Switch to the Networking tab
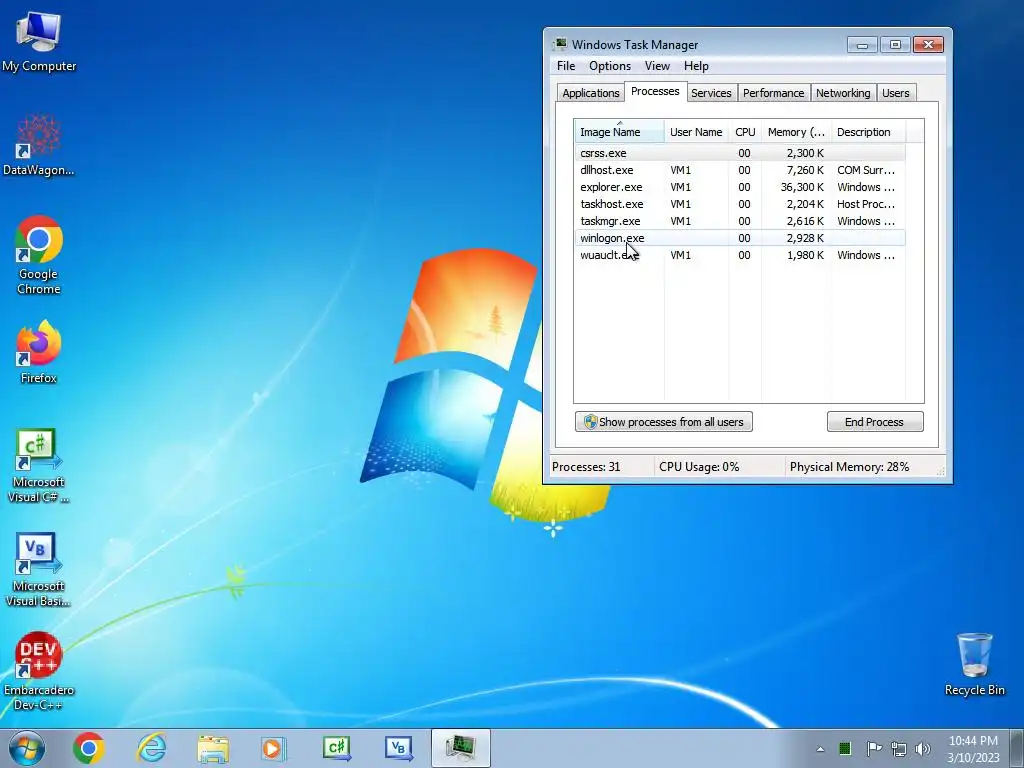 coord(843,93)
